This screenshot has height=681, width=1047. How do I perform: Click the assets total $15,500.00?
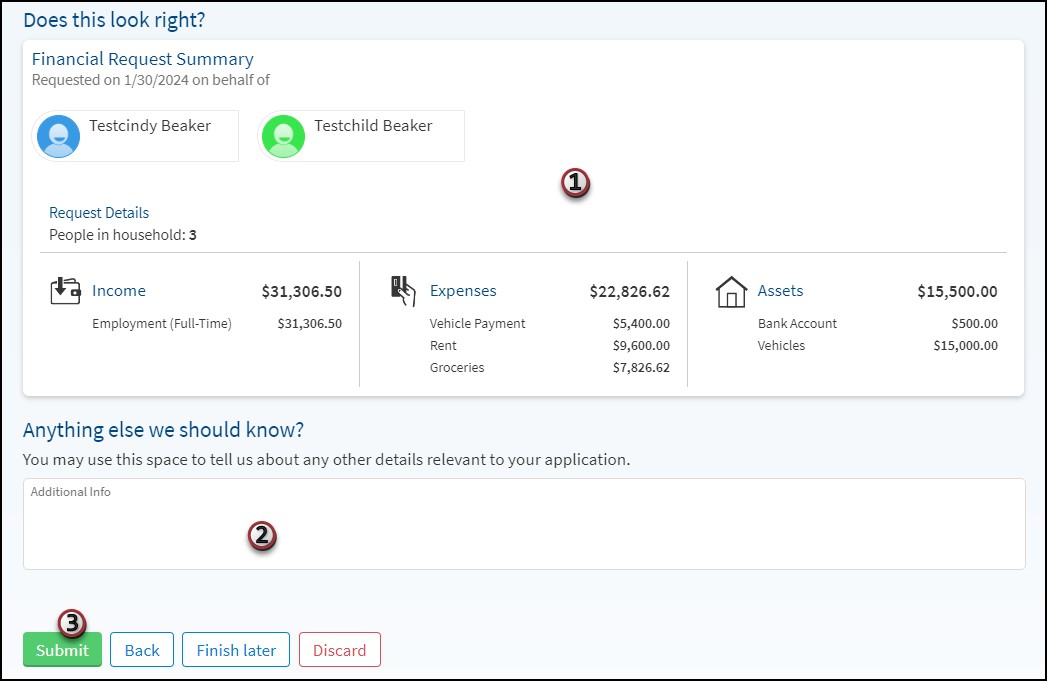pyautogui.click(x=957, y=292)
